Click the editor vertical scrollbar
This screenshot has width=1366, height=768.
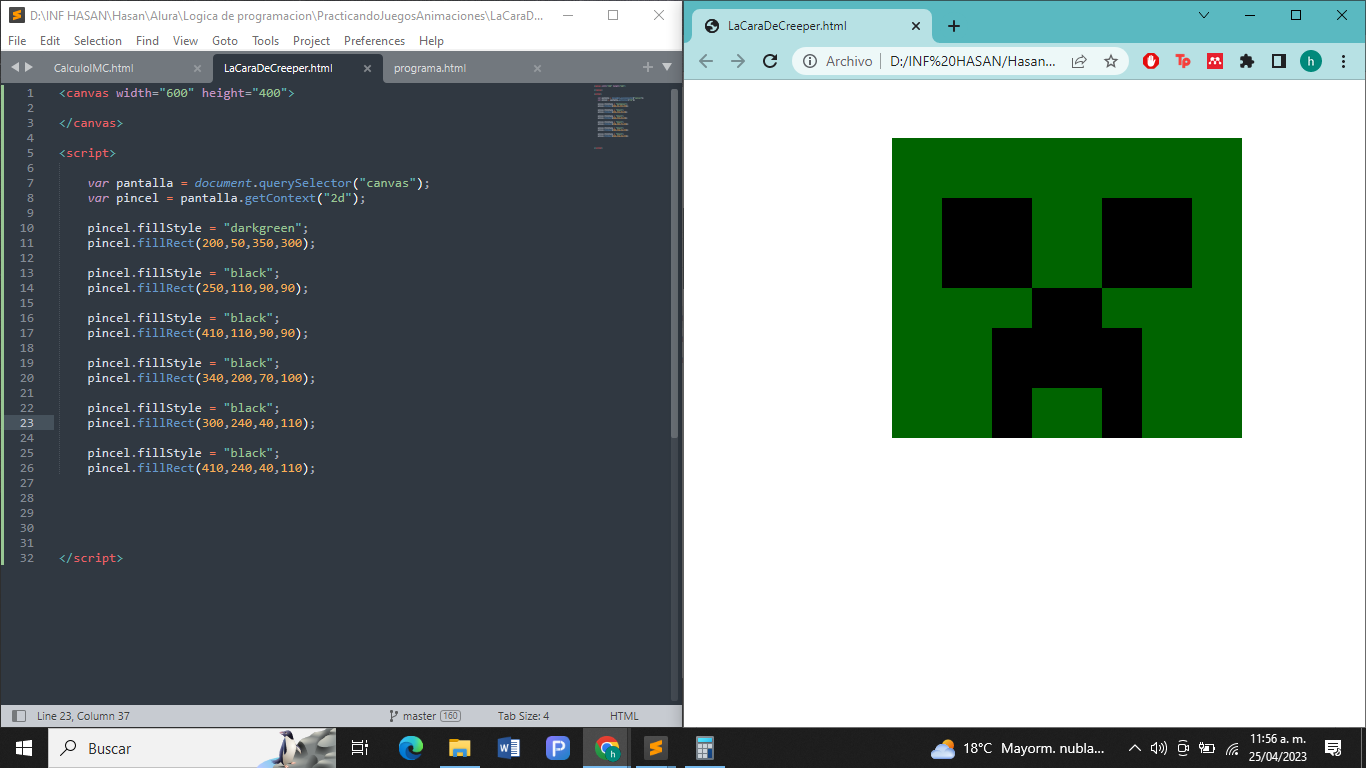pyautogui.click(x=674, y=262)
